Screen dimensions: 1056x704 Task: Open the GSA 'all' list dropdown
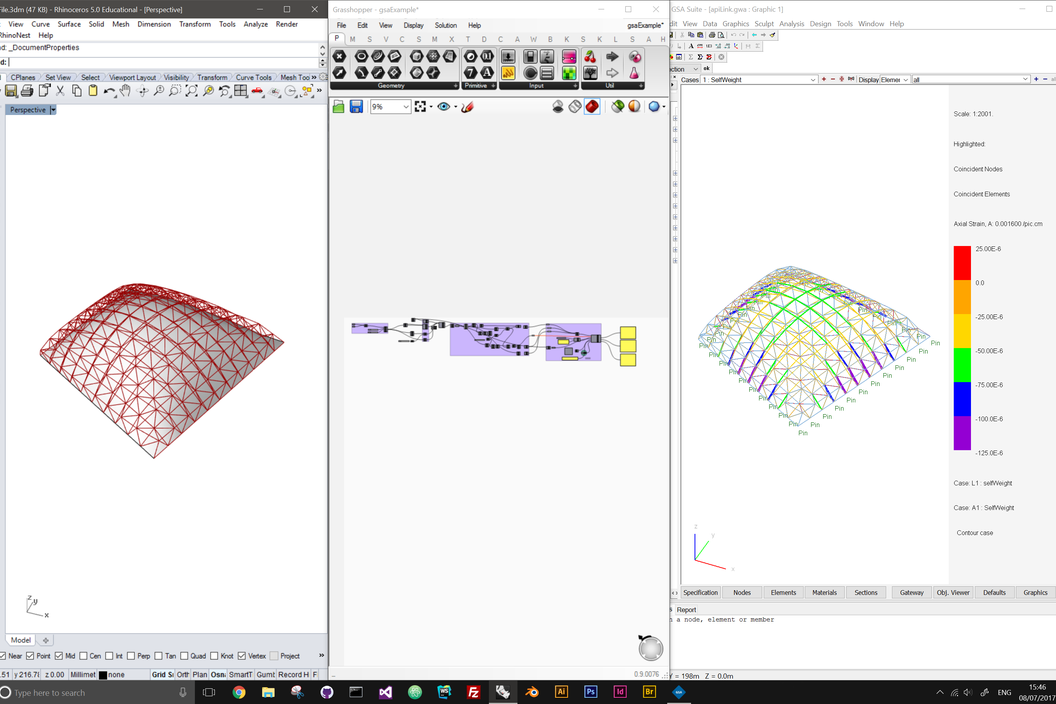click(1025, 79)
